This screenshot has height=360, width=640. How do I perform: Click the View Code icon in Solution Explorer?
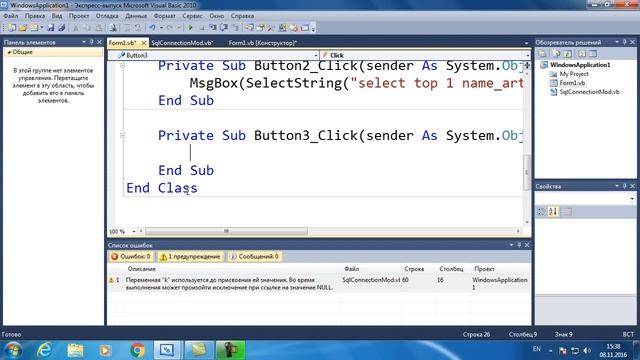(x=582, y=53)
